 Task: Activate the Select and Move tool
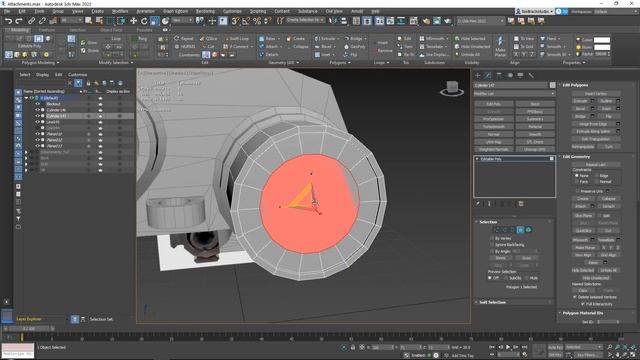click(133, 20)
